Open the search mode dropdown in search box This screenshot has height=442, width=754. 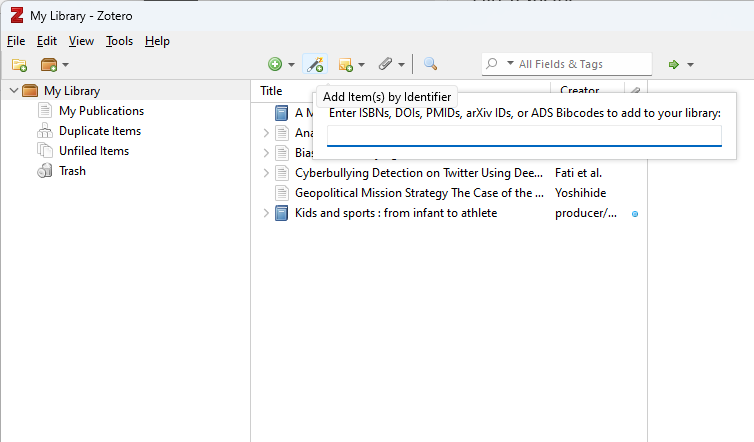click(500, 64)
